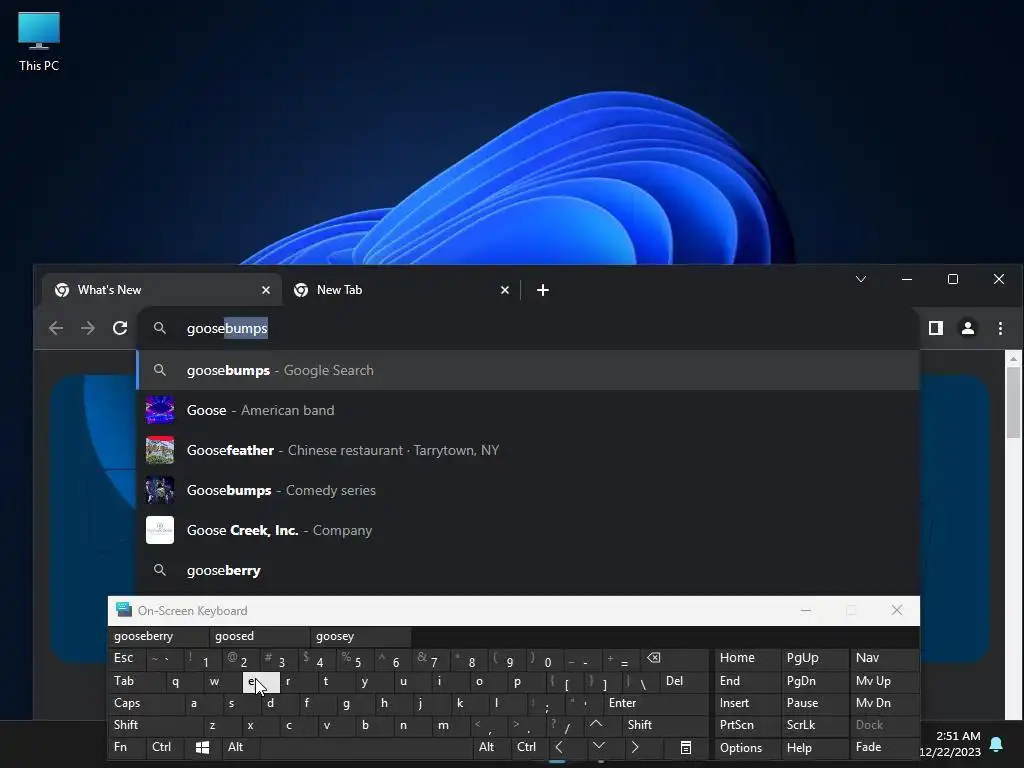Click the Enter key on the keyboard
1024x768 pixels.
655,703
